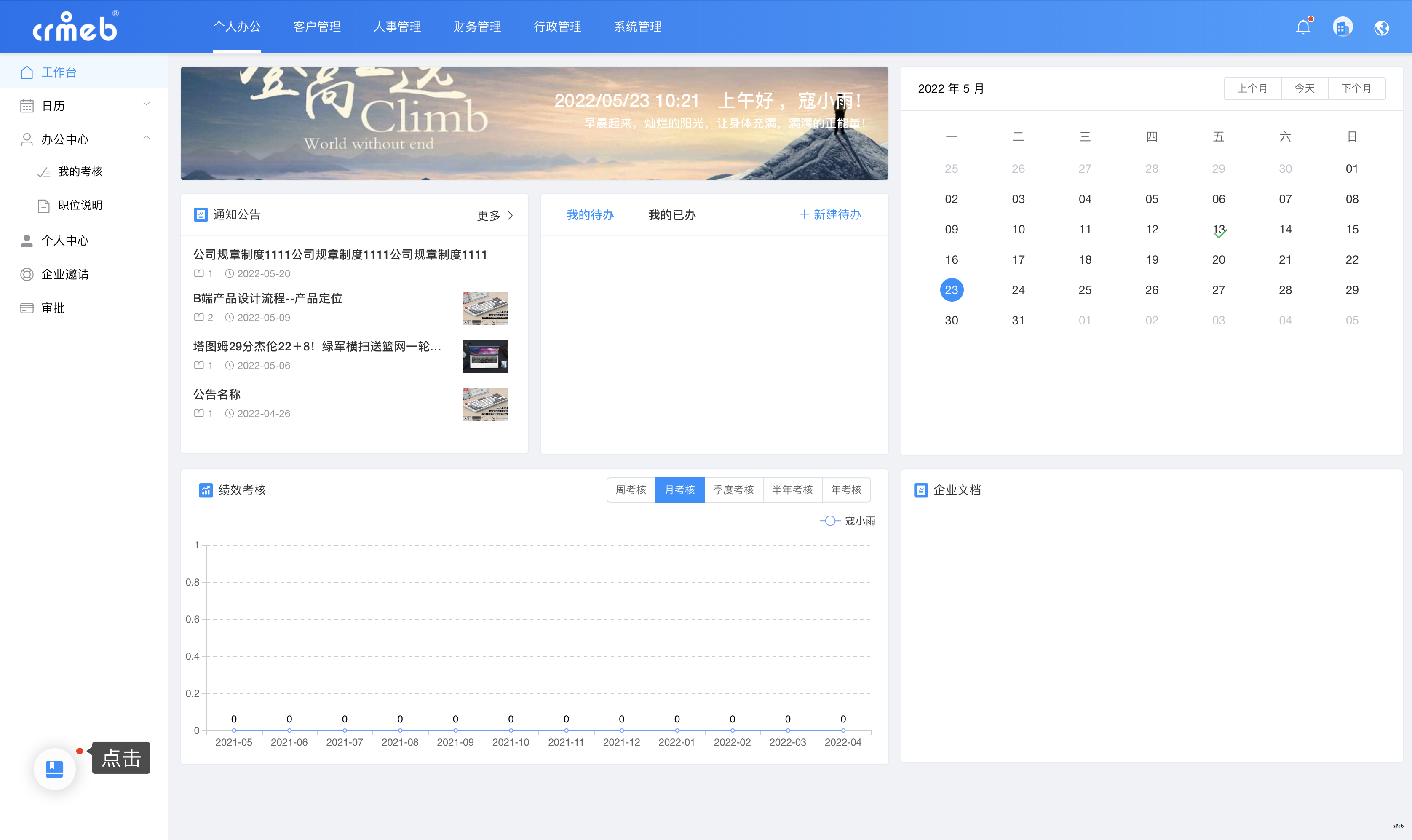Click the 今天 calendar button
This screenshot has height=840, width=1412.
pyautogui.click(x=1305, y=88)
